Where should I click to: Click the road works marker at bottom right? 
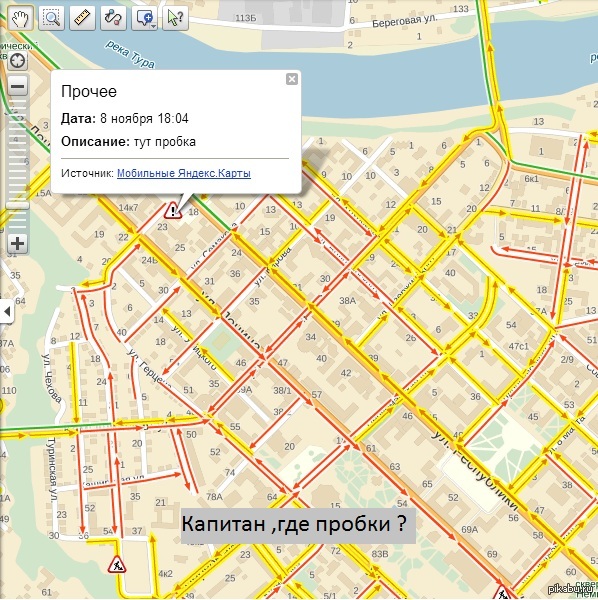pyautogui.click(x=503, y=592)
